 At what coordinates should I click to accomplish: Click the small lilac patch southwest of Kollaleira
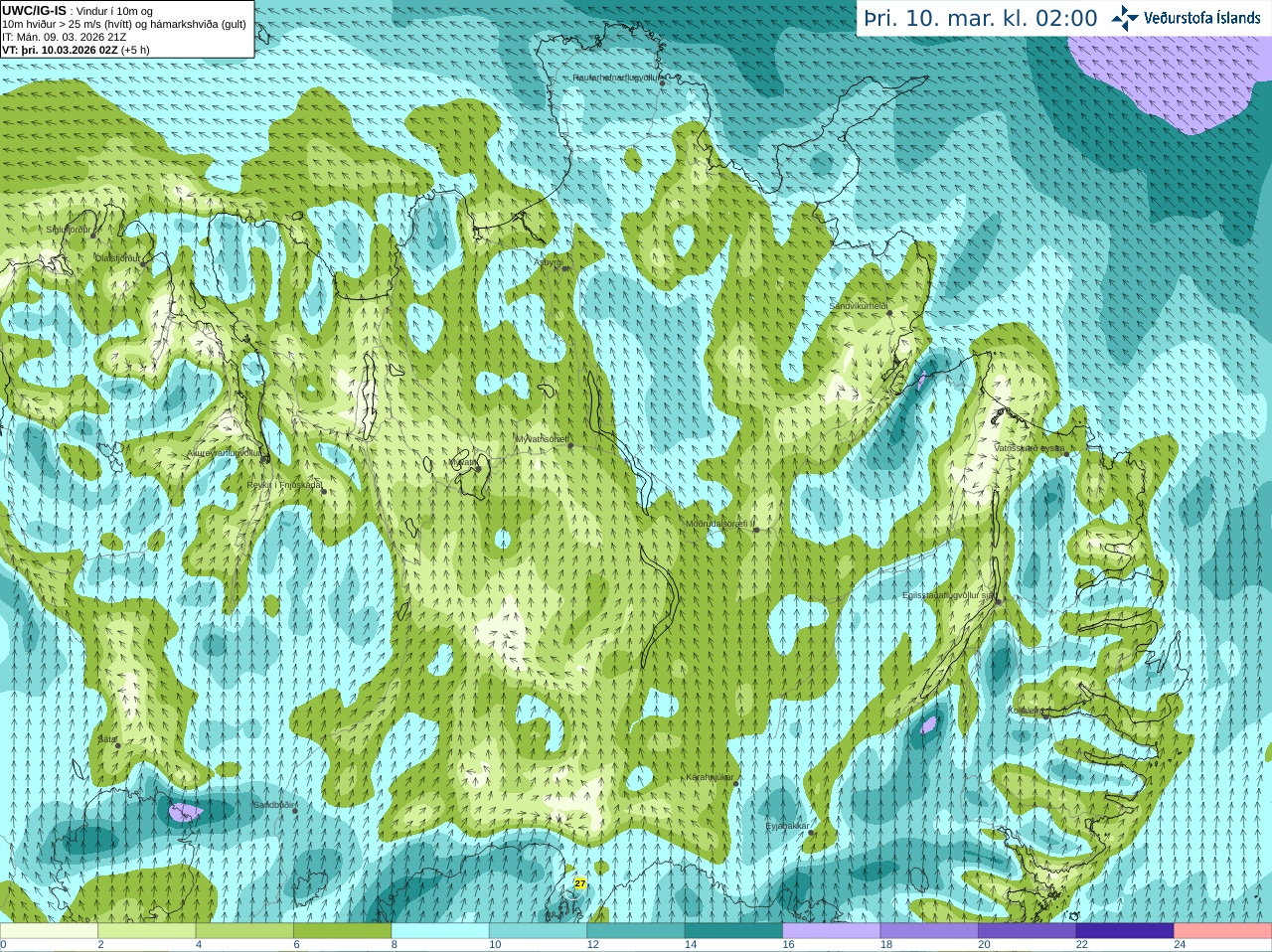click(x=928, y=725)
